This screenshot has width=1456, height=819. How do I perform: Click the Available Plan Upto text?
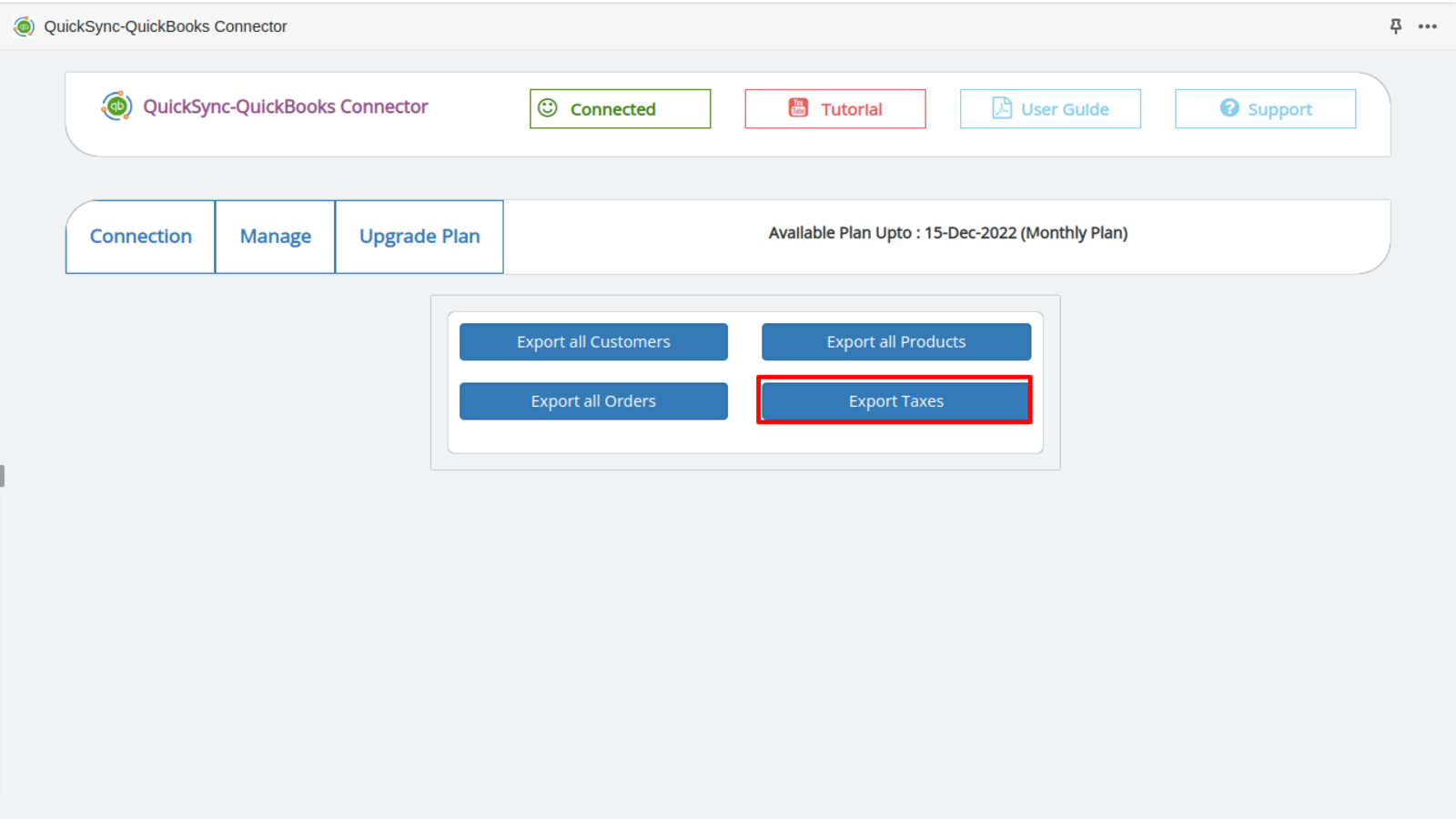[948, 233]
